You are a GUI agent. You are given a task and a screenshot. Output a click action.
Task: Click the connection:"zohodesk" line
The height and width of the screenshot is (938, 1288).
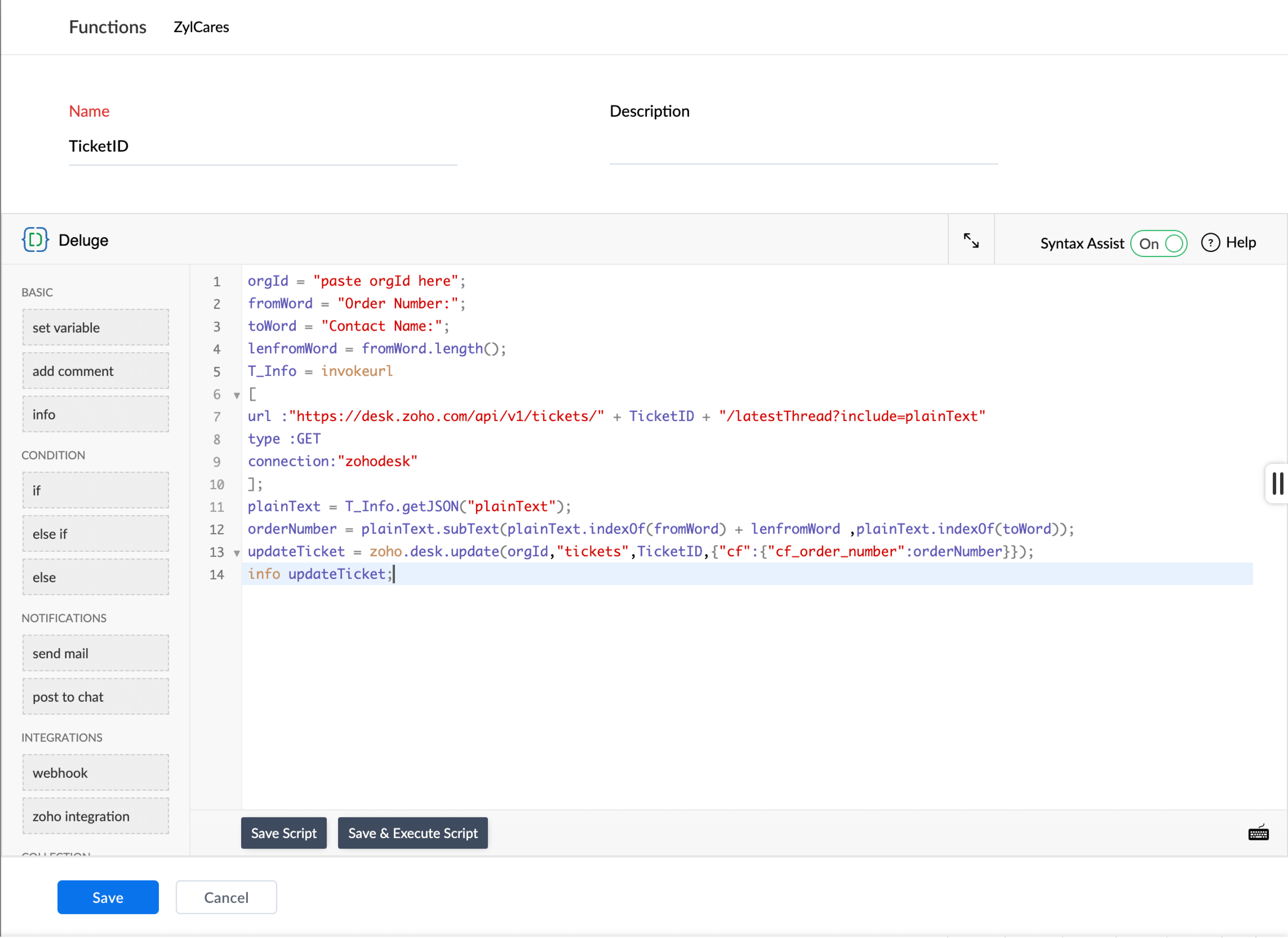tap(333, 461)
